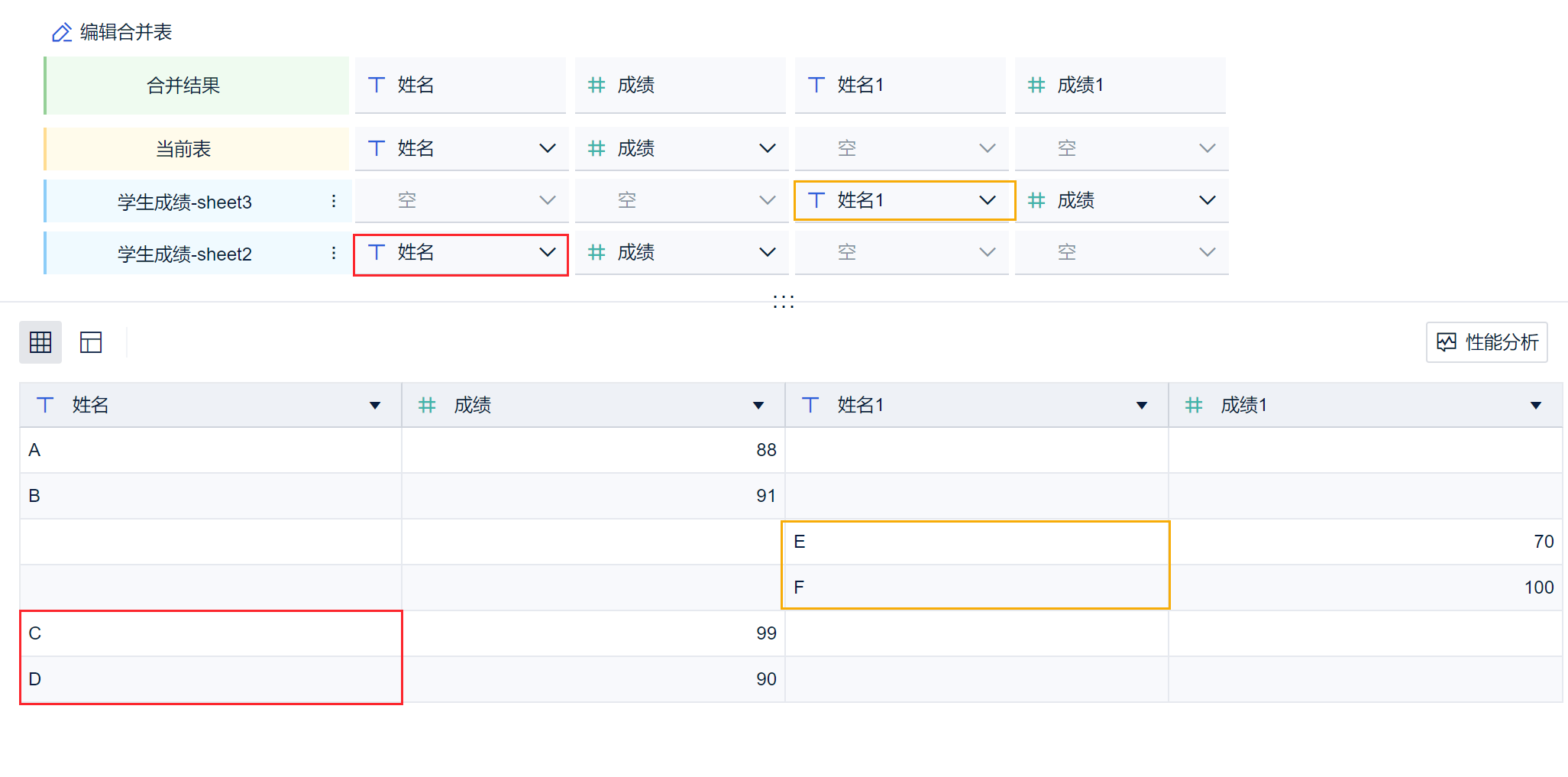Open filter arrow on 姓名 preview column header

pyautogui.click(x=375, y=406)
